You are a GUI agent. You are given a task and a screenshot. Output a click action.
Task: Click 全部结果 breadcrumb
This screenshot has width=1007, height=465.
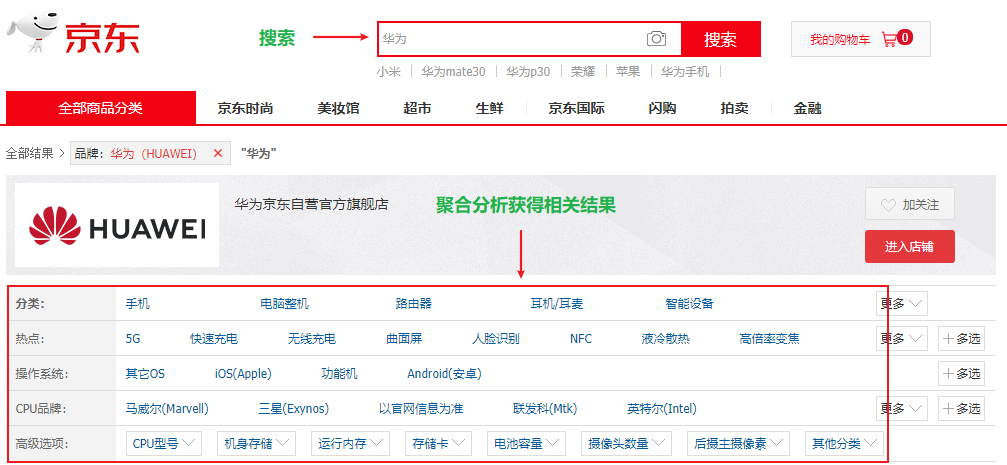point(30,154)
